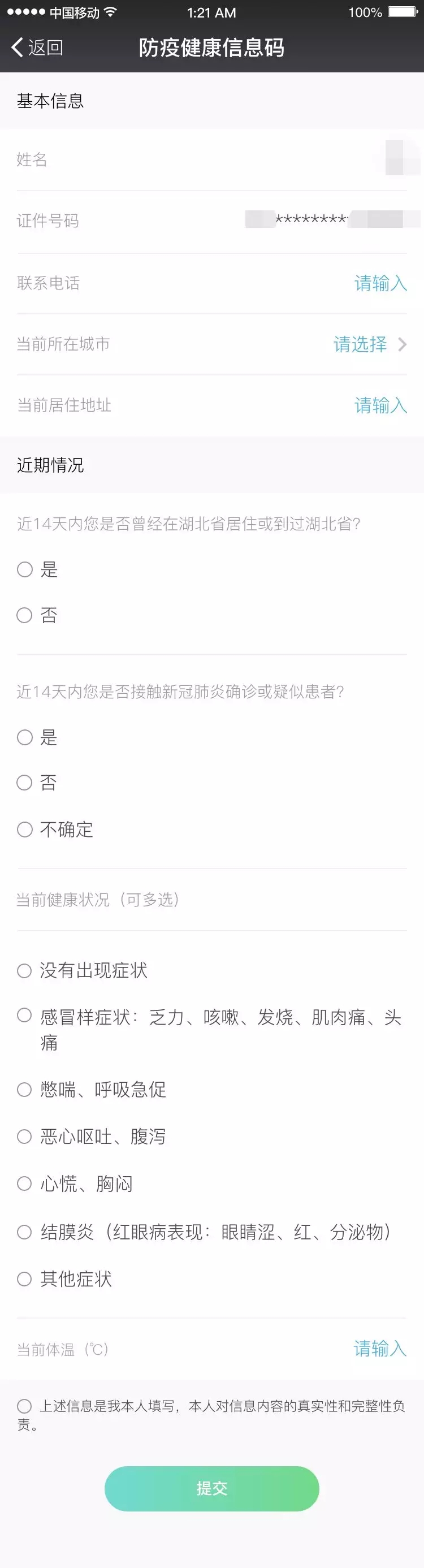Choose 不确定 for patient contact
The width and height of the screenshot is (424, 1568).
pos(25,830)
